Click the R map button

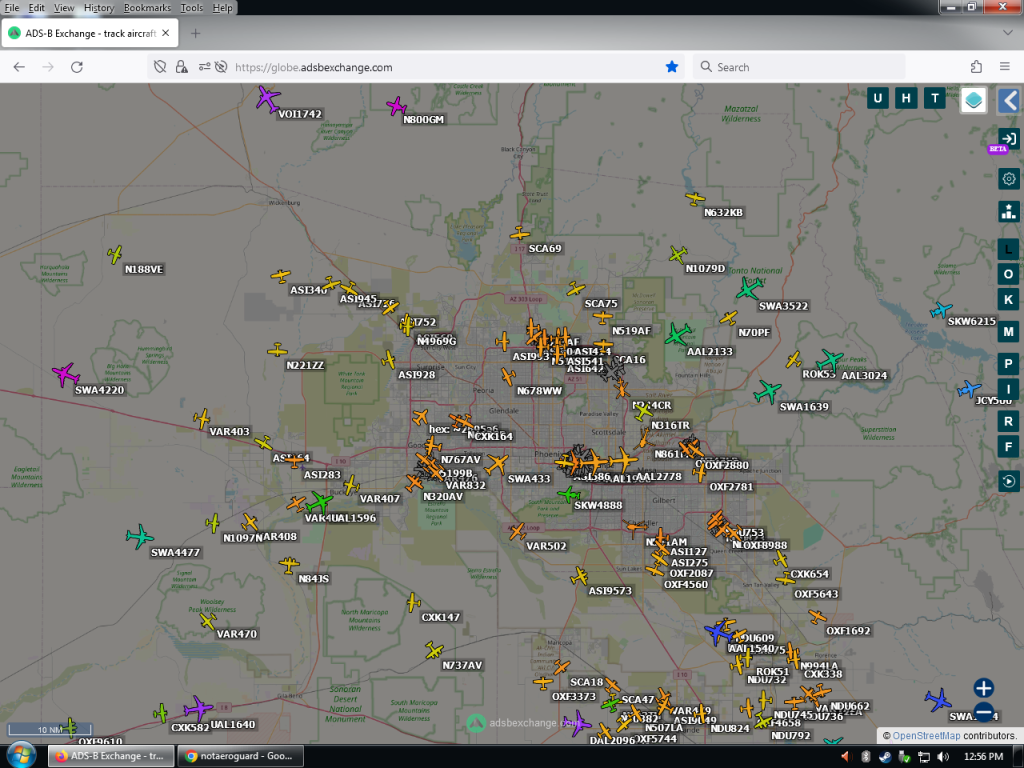tap(1008, 421)
